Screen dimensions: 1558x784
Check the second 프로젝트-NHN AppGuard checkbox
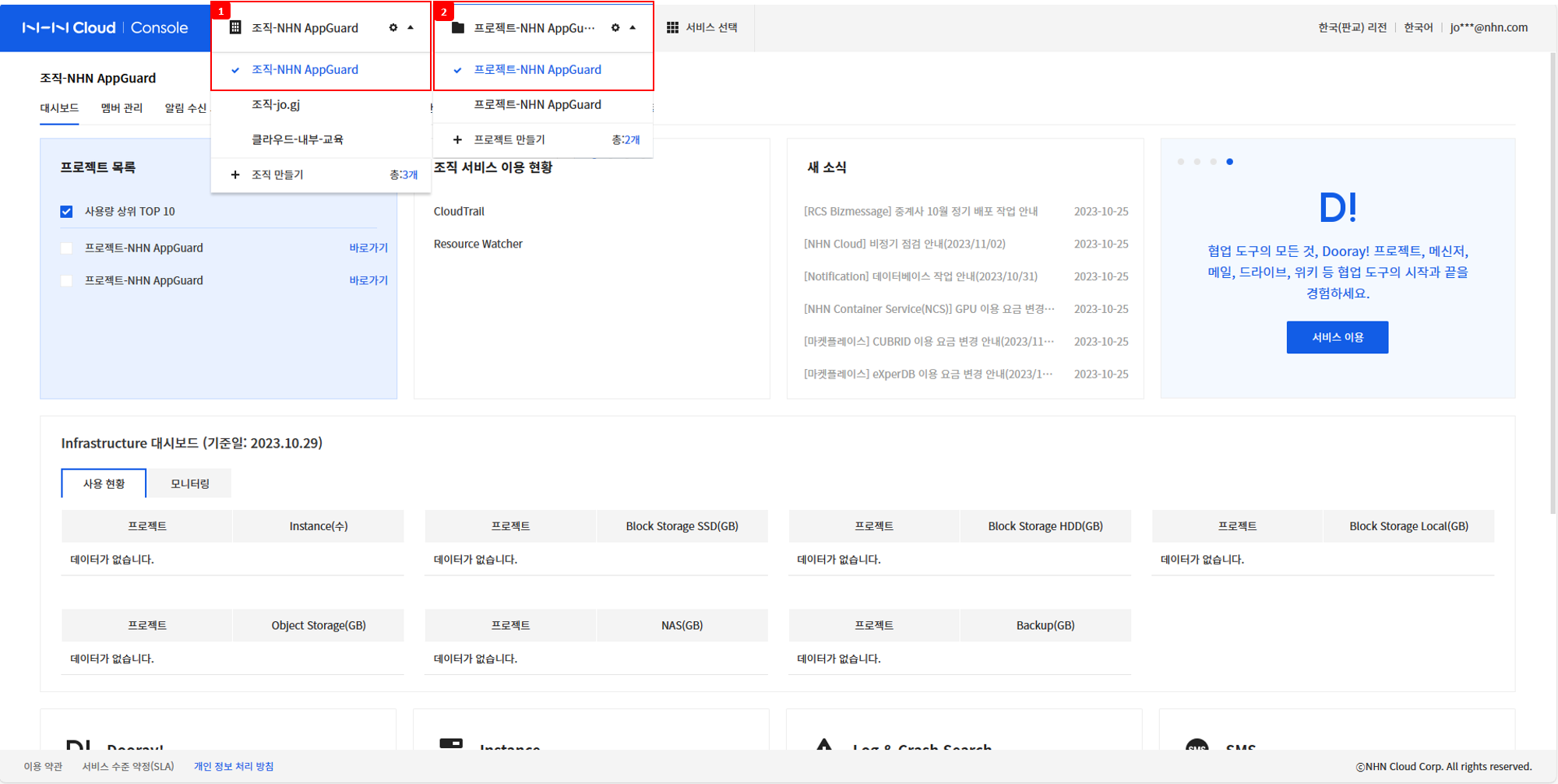tap(66, 281)
